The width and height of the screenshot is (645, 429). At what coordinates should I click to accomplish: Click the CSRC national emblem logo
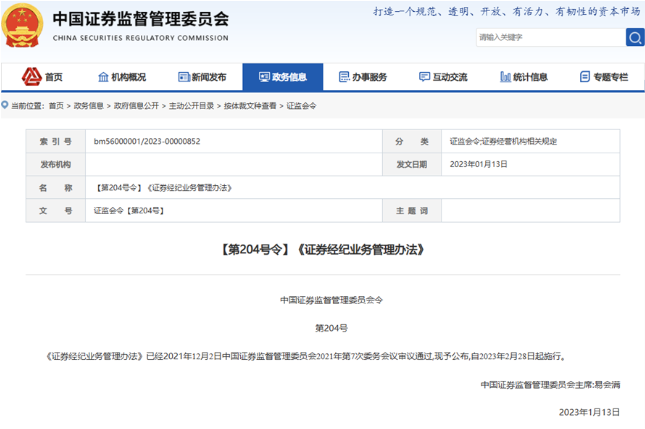22,26
